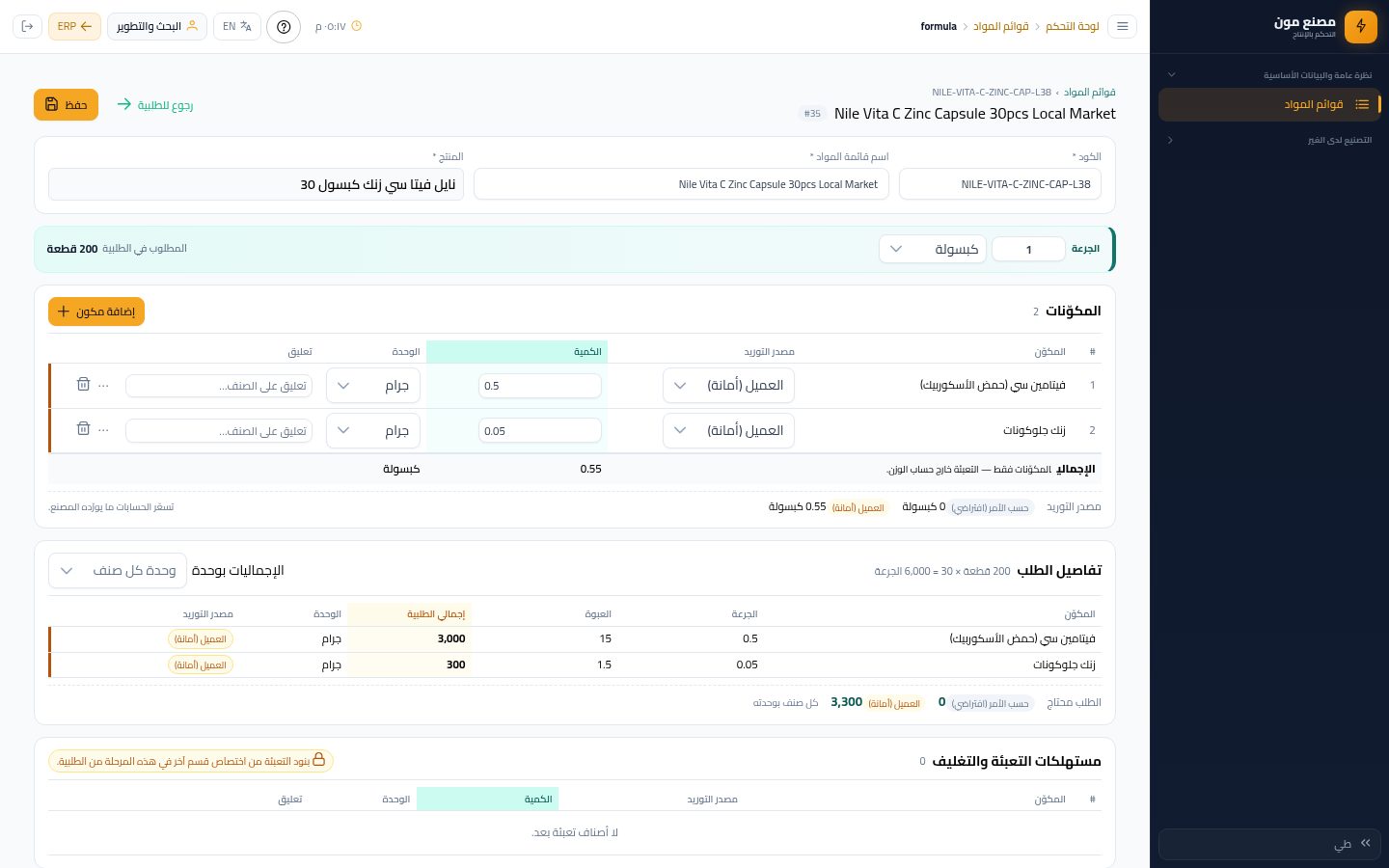Viewport: 1389px width, 868px height.
Task: Change the جرام unit for فيتامين سي
Action: pos(373,385)
